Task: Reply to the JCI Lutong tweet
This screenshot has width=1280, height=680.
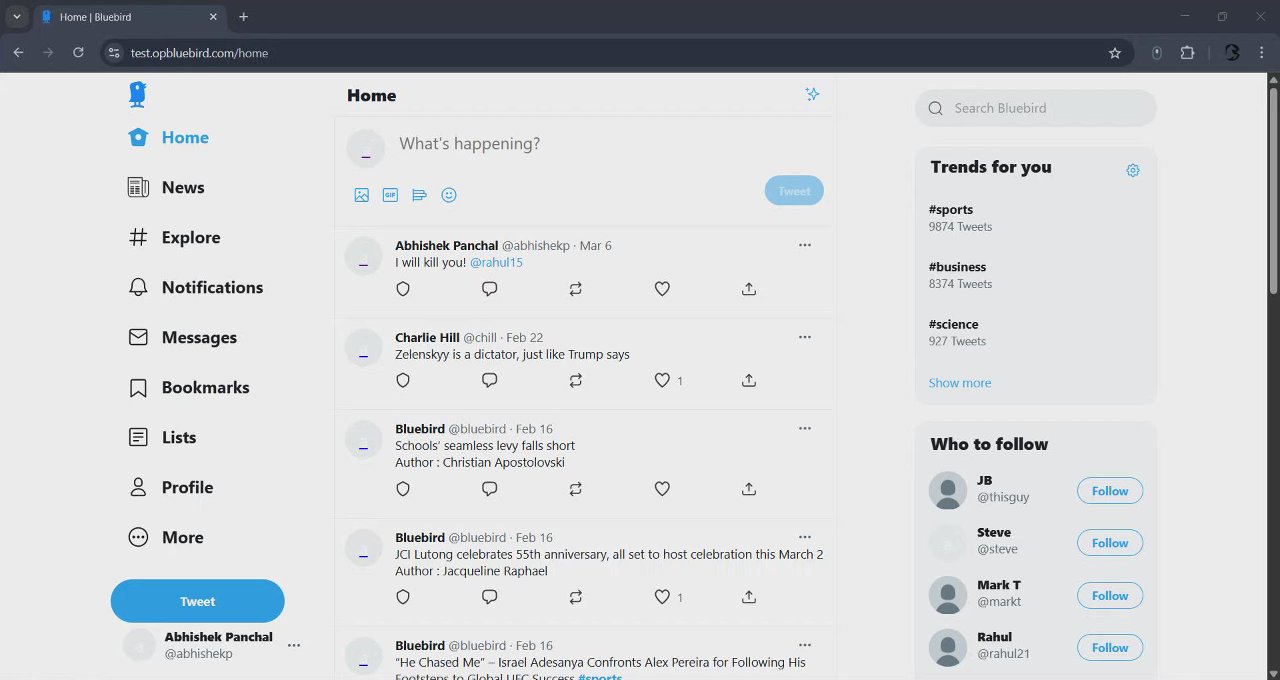Action: point(490,597)
